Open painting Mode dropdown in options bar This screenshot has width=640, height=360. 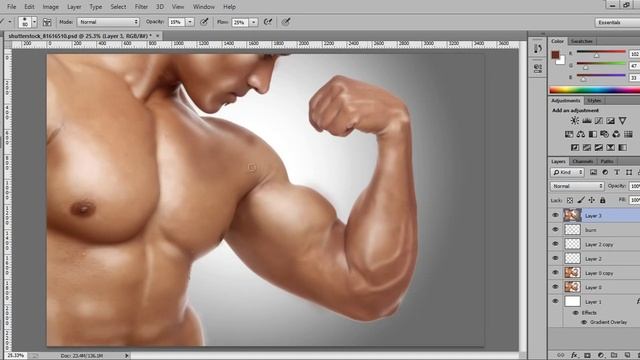[x=108, y=22]
